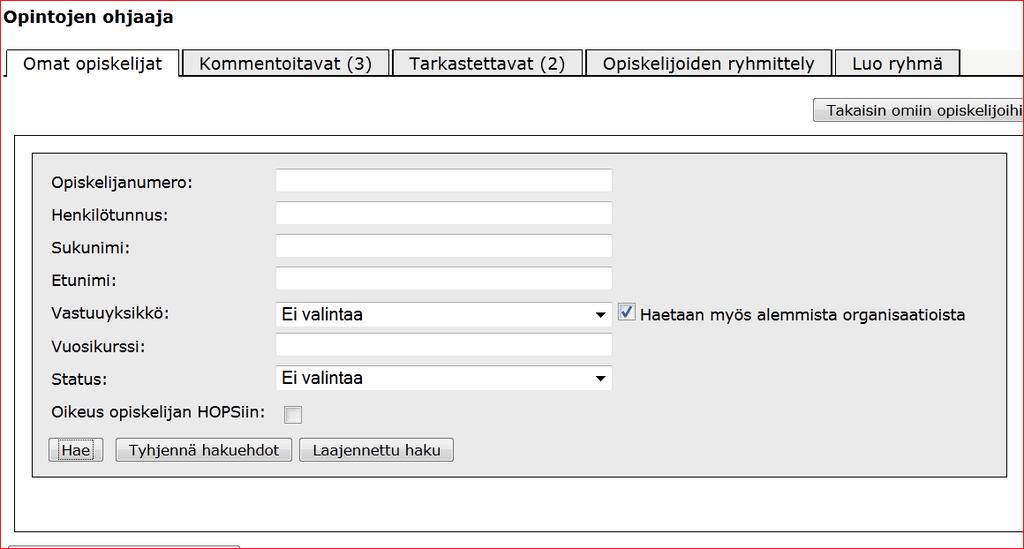Select the Opiskelijoiden ryhmittely tab

click(709, 63)
